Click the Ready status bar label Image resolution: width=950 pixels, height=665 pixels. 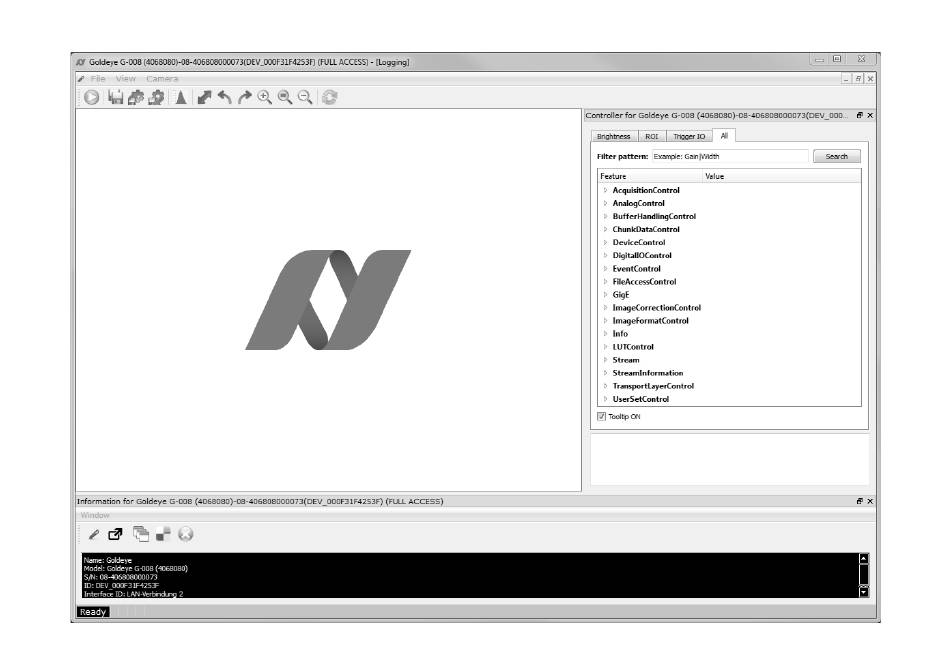[93, 612]
